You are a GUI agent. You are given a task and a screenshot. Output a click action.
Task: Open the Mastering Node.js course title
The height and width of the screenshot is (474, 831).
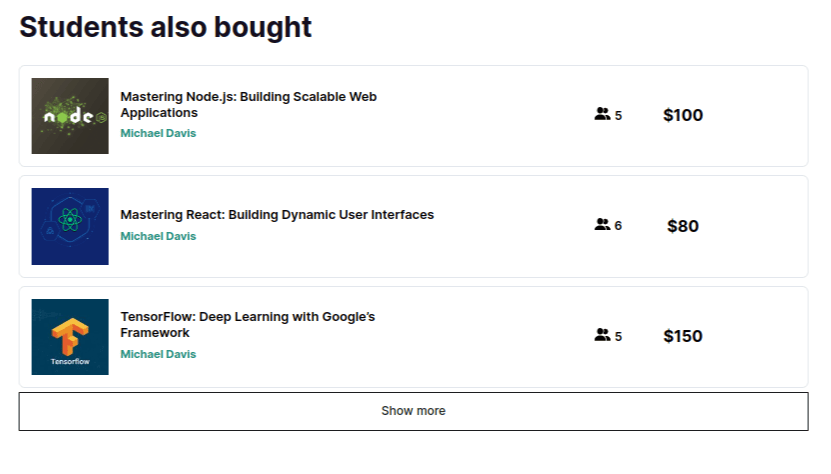[248, 105]
